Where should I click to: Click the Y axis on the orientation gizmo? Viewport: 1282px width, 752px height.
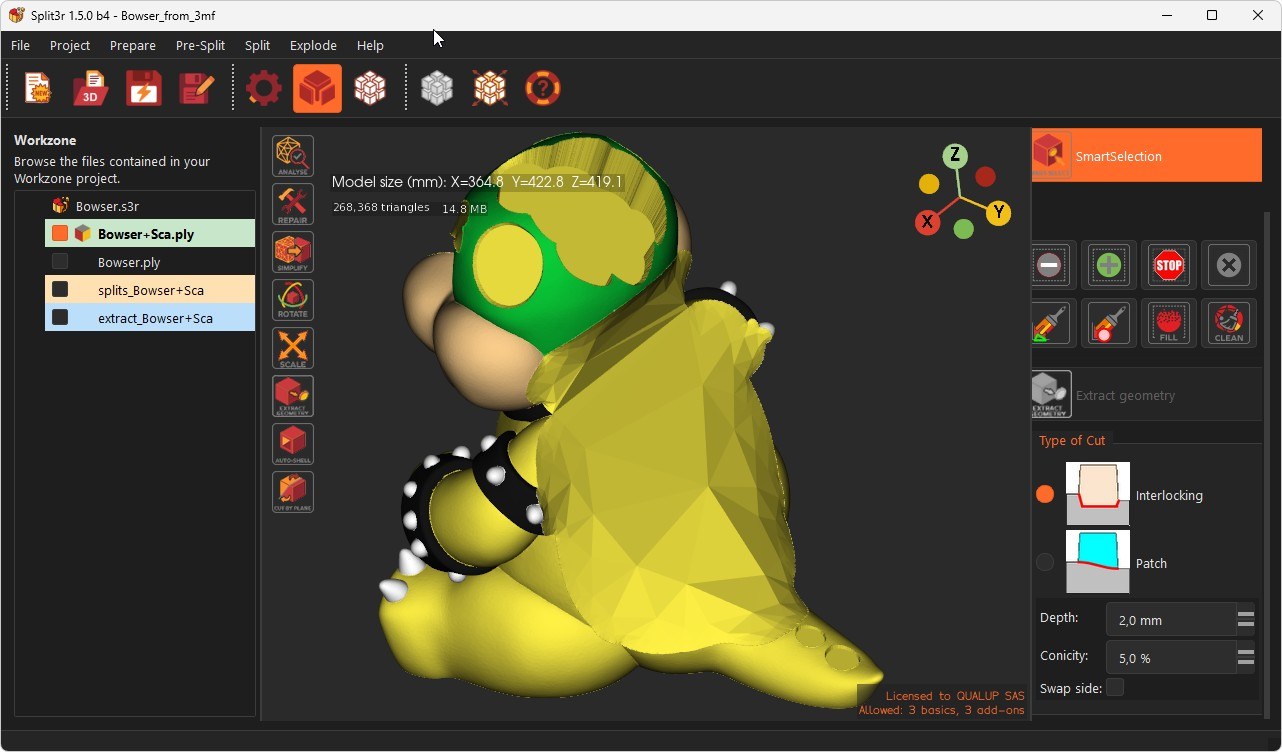pos(997,212)
